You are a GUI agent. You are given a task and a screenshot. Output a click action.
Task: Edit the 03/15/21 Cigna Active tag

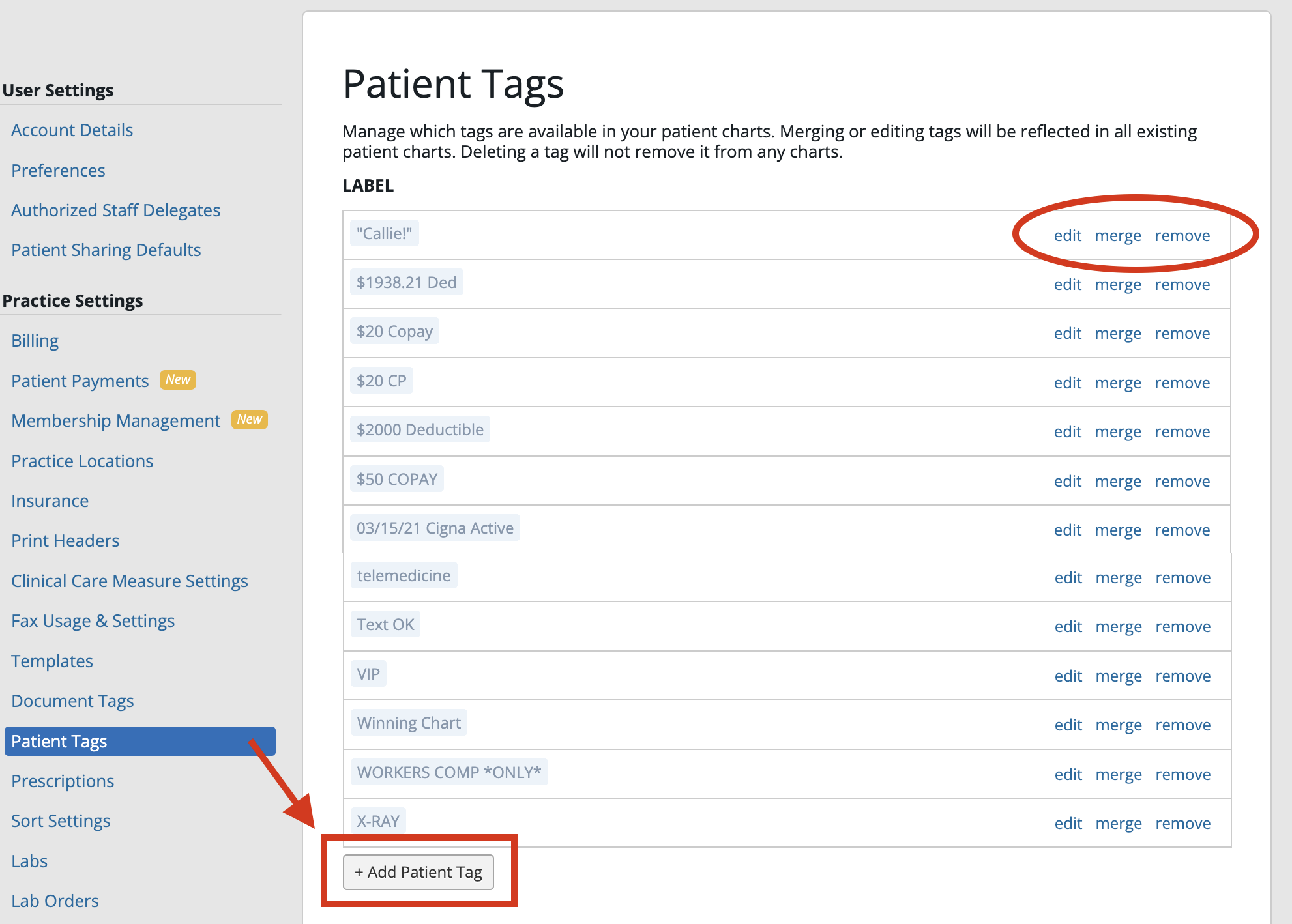click(x=1067, y=530)
